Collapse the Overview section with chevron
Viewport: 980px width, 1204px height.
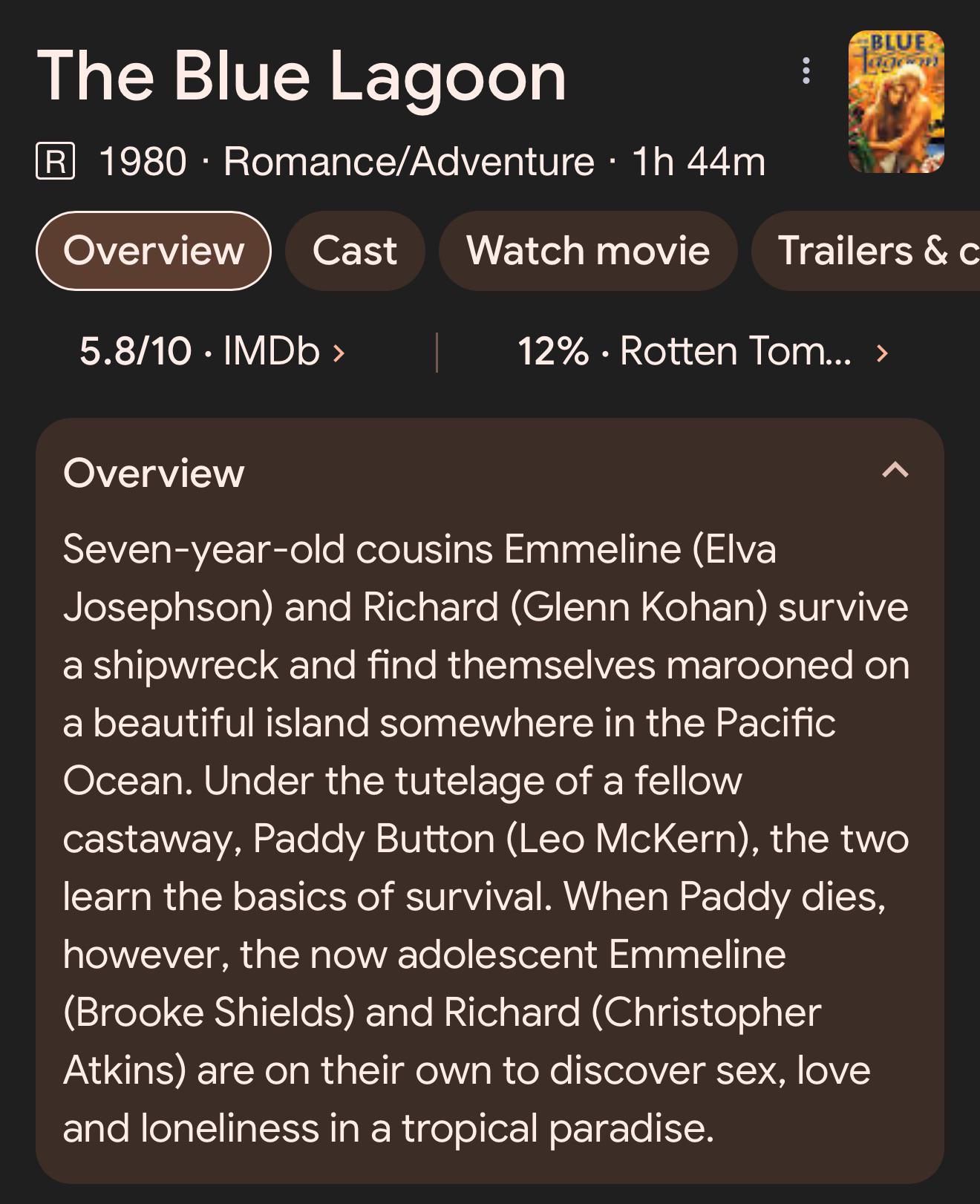tap(895, 471)
